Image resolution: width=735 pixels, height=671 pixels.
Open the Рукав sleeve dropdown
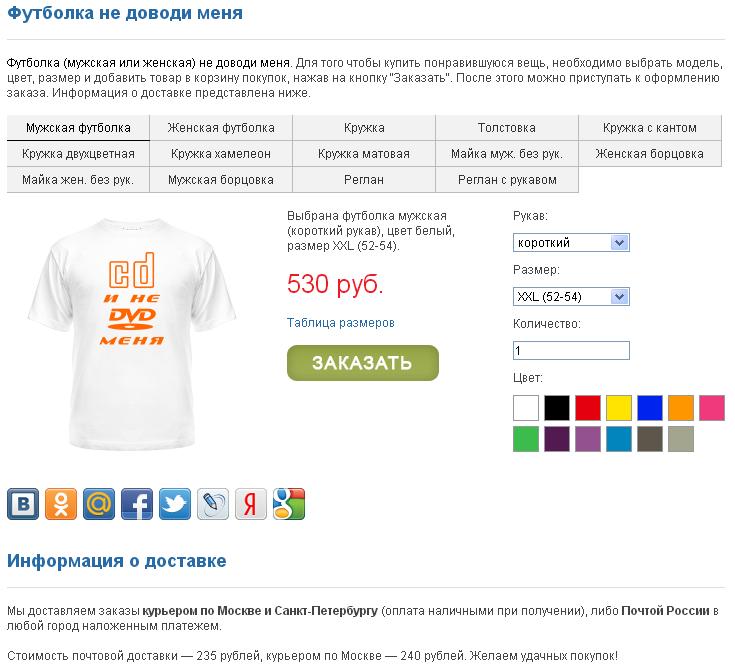[x=571, y=242]
